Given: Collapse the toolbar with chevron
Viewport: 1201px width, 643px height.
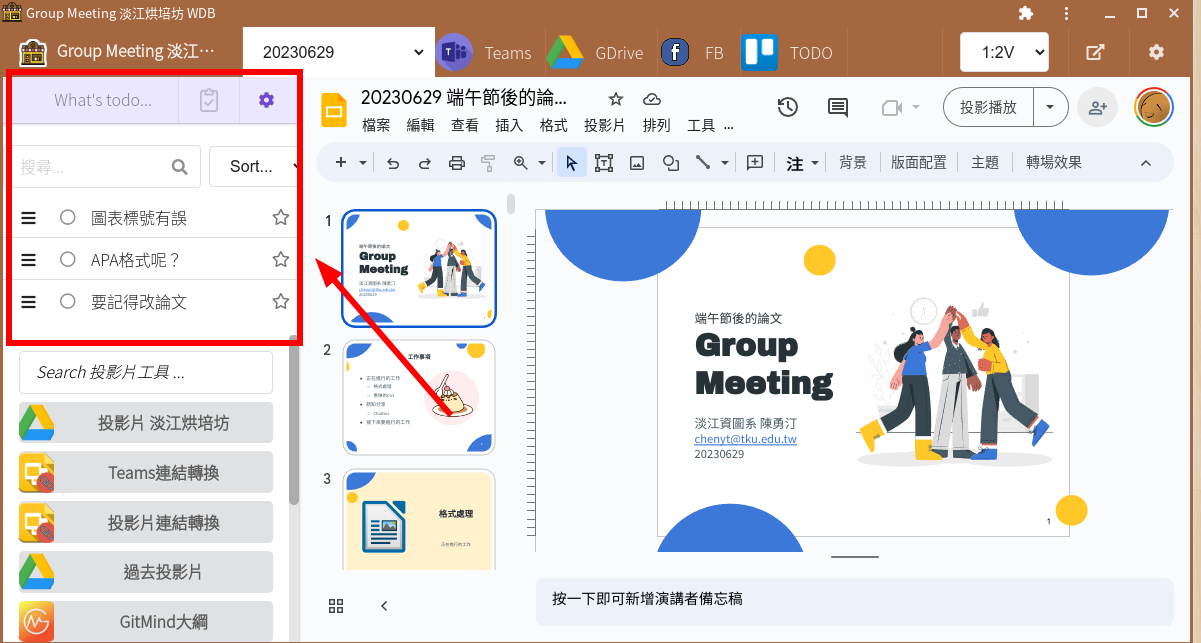Looking at the screenshot, I should (1146, 163).
